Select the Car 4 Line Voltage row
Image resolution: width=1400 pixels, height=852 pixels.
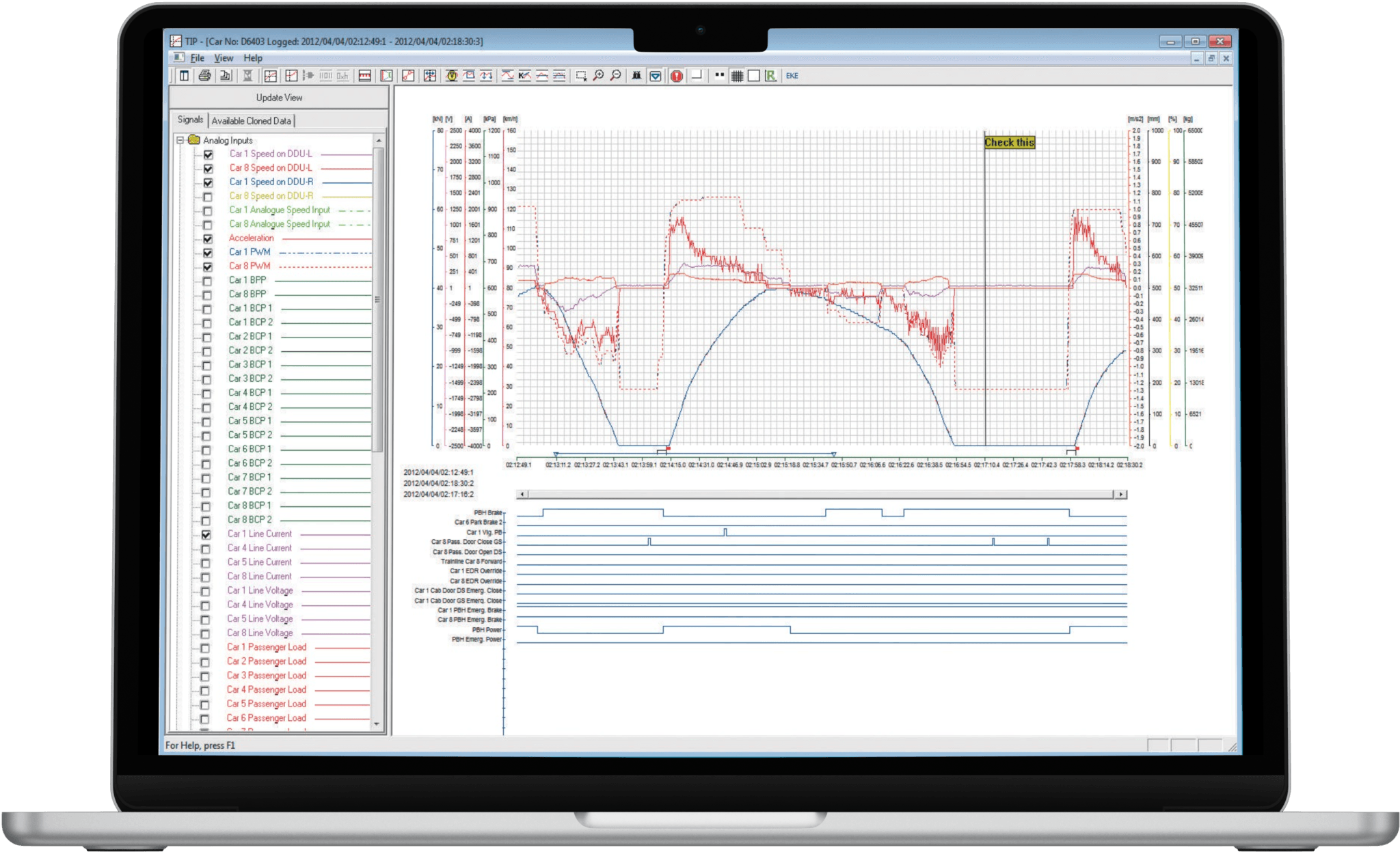(x=260, y=605)
